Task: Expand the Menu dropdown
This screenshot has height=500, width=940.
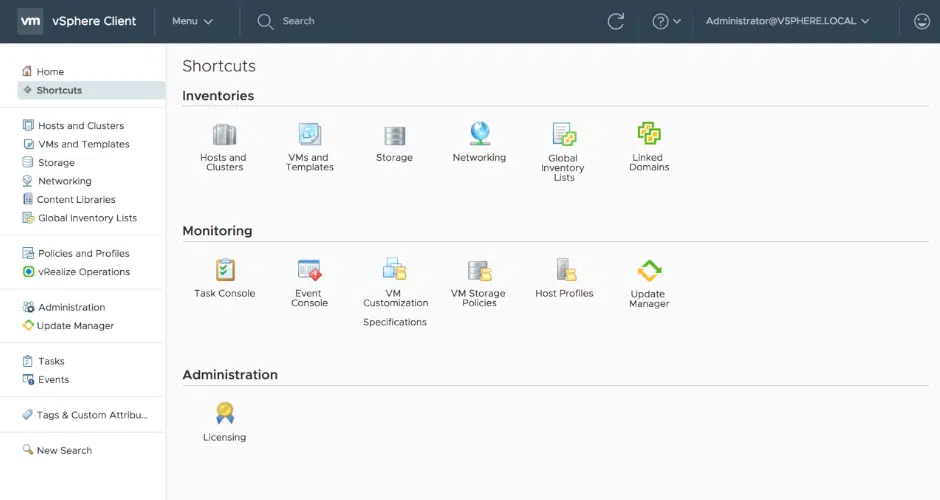Action: [192, 21]
